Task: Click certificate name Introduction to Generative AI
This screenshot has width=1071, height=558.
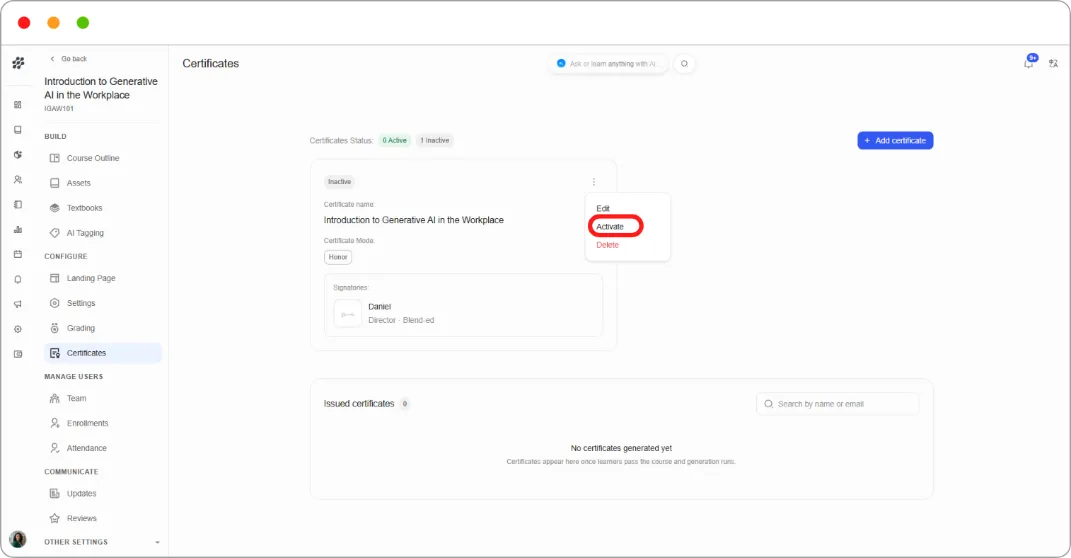Action: (x=413, y=220)
